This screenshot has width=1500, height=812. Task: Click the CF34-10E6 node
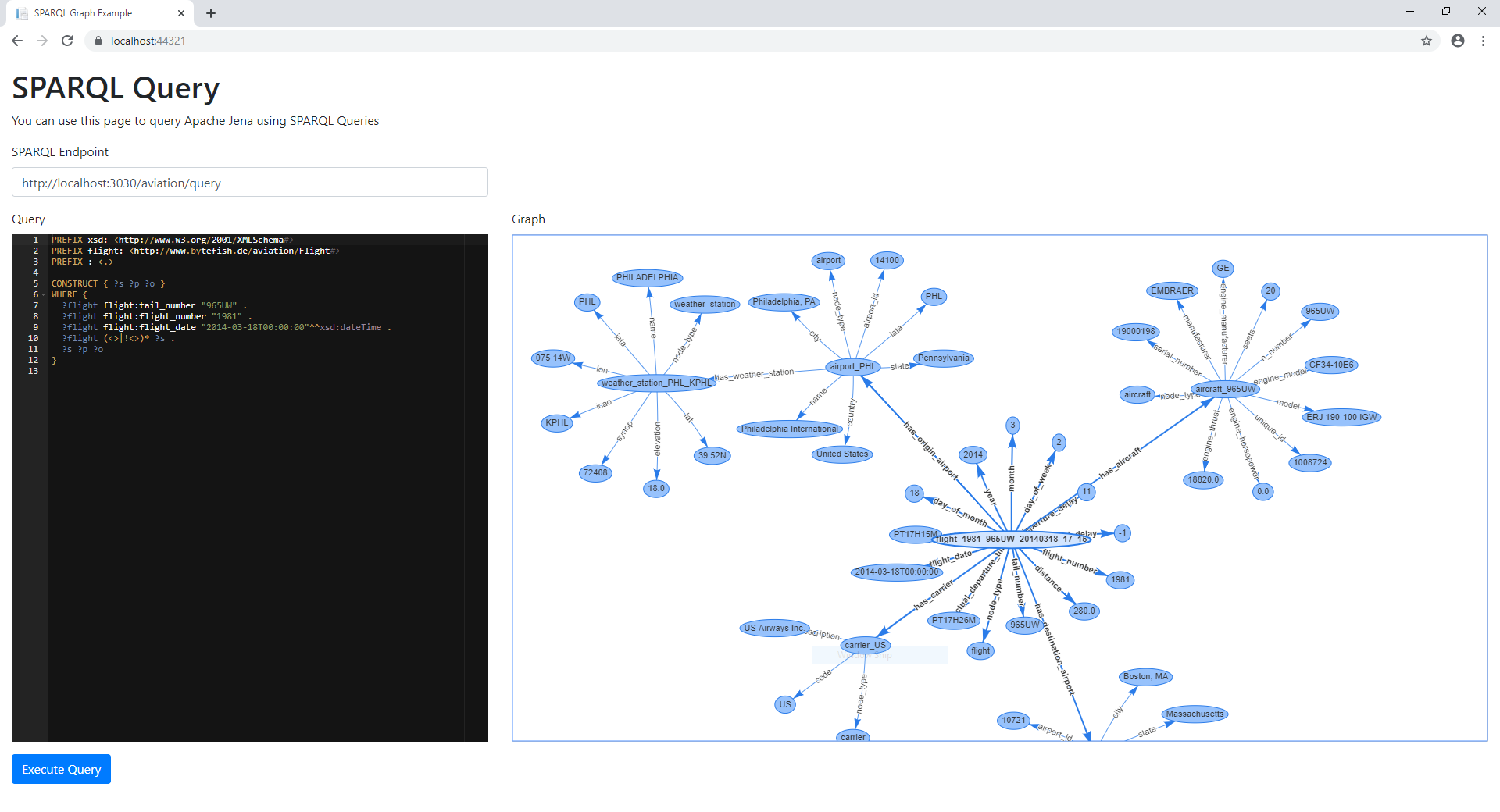(x=1331, y=365)
